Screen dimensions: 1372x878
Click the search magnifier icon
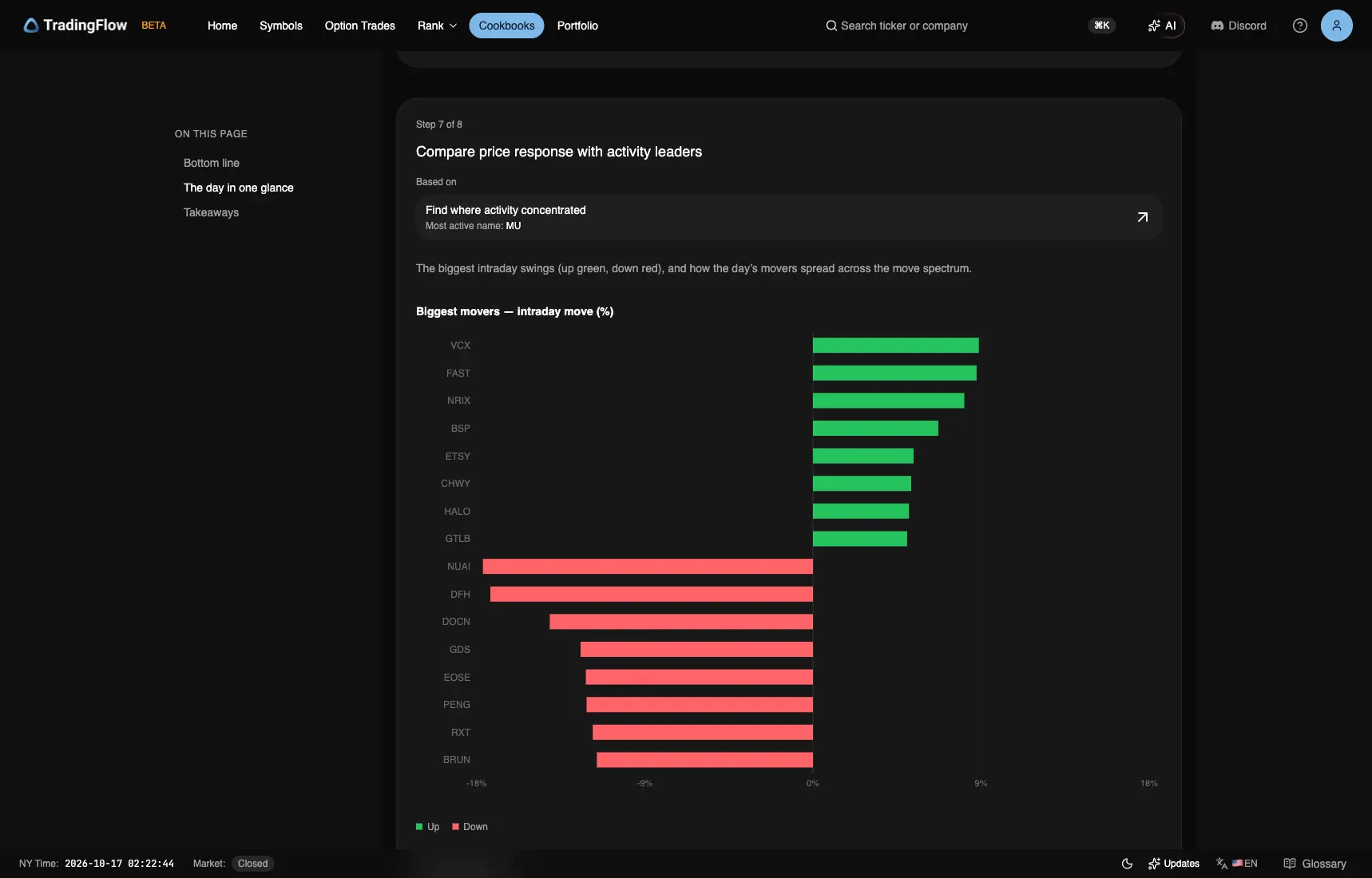(831, 26)
